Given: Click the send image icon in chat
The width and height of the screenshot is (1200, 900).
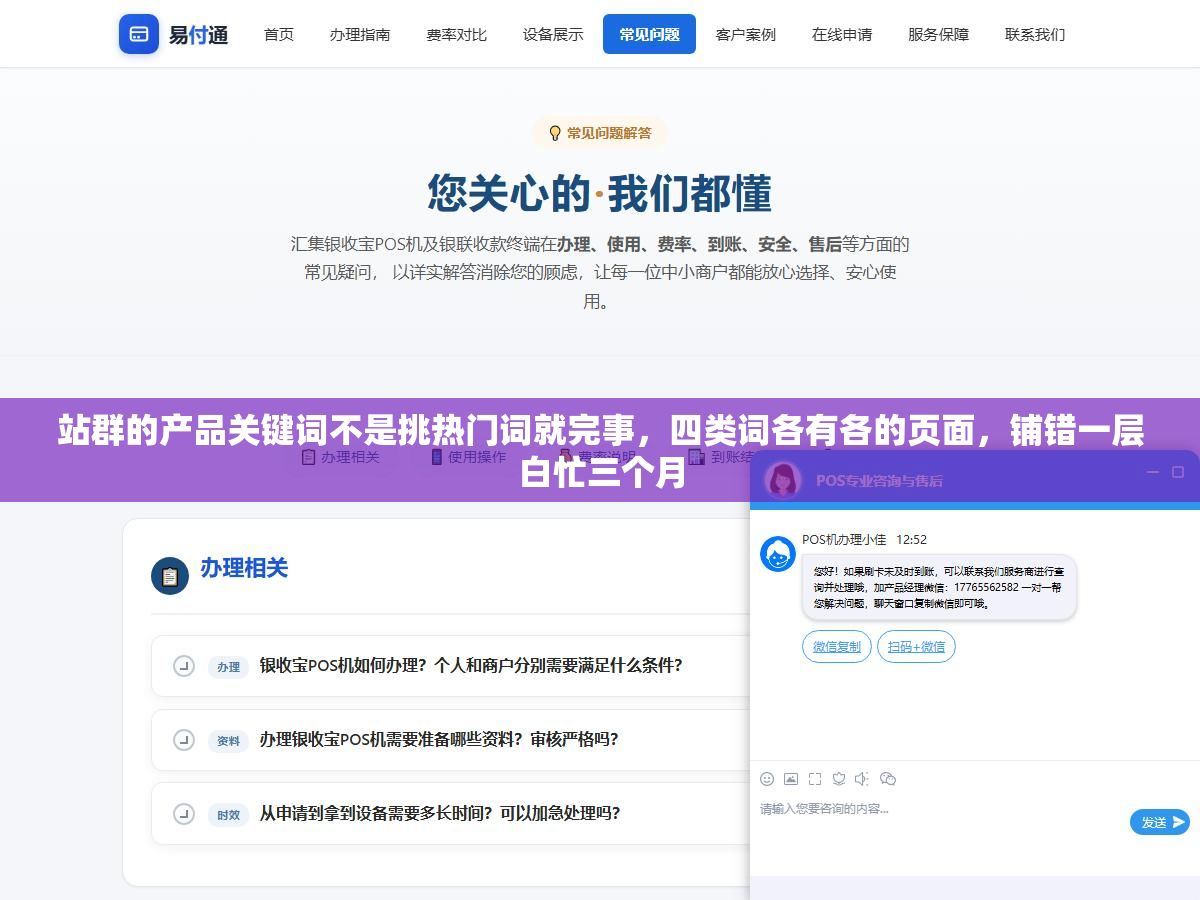Looking at the screenshot, I should pos(791,779).
